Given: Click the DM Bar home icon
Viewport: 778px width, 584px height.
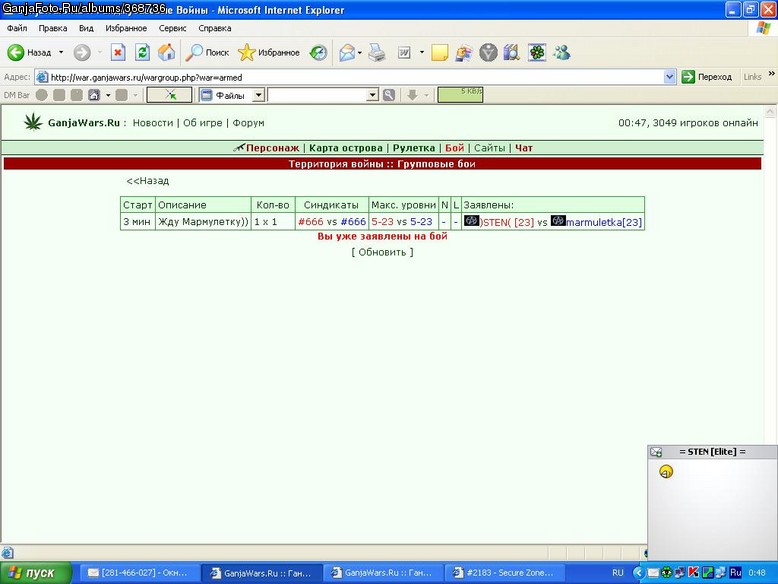Looking at the screenshot, I should tap(94, 95).
